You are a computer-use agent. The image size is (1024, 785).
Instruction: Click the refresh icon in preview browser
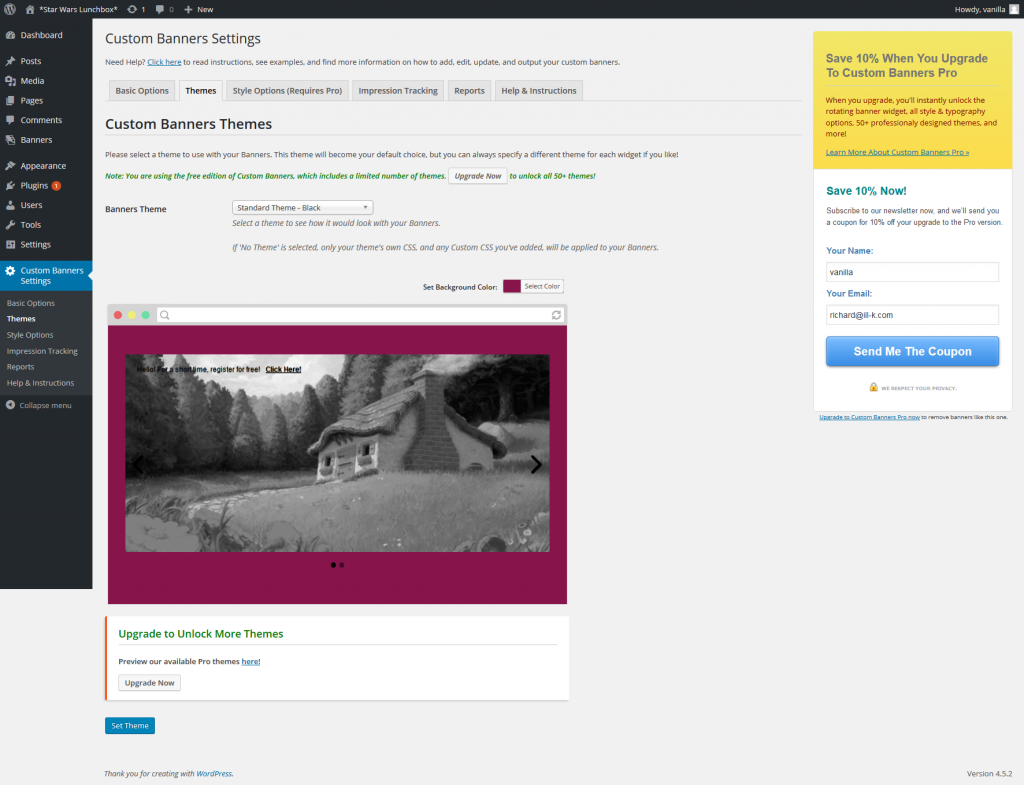pyautogui.click(x=556, y=315)
